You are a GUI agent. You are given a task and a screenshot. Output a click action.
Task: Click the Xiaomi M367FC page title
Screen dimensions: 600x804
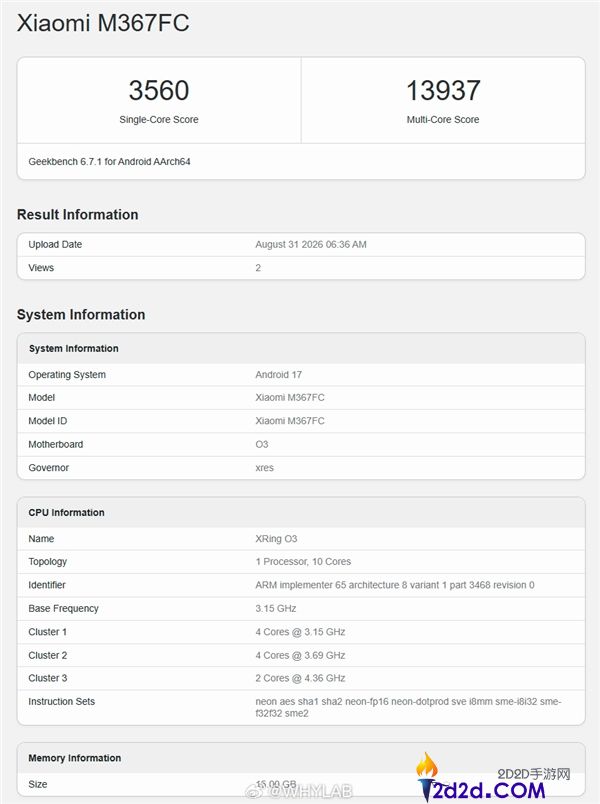103,23
